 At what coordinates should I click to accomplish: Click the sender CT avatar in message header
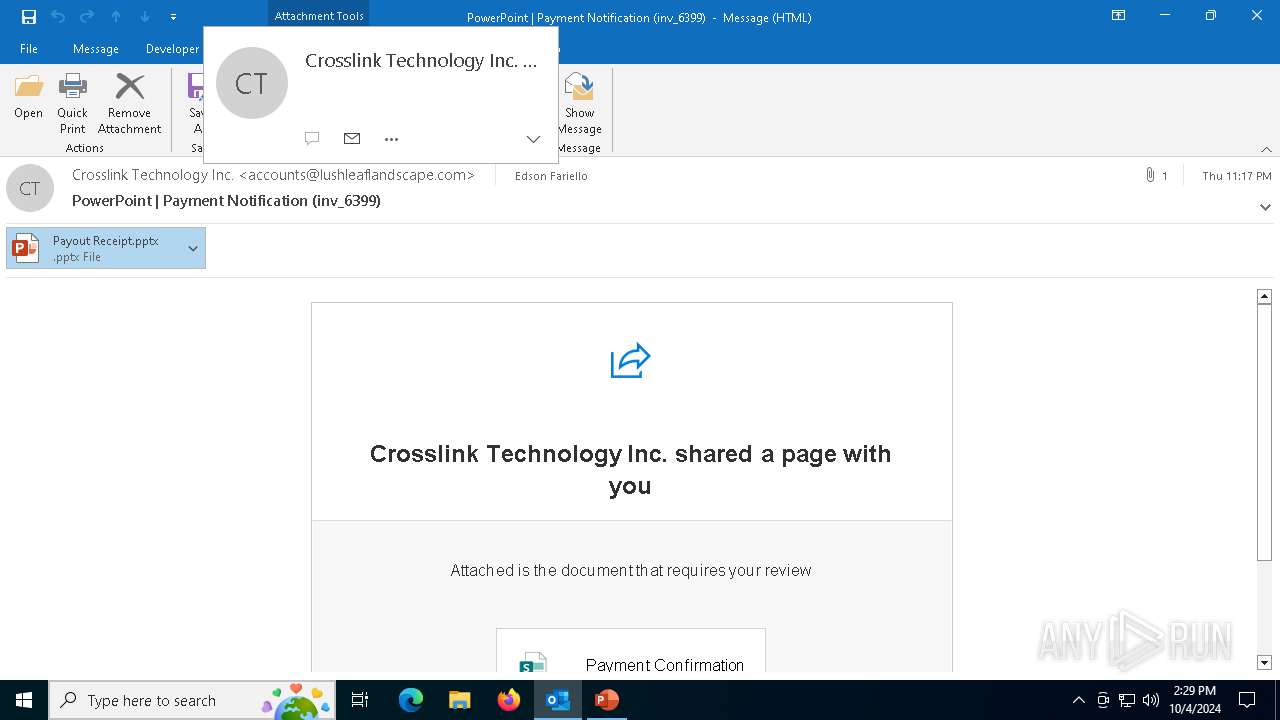[x=30, y=188]
